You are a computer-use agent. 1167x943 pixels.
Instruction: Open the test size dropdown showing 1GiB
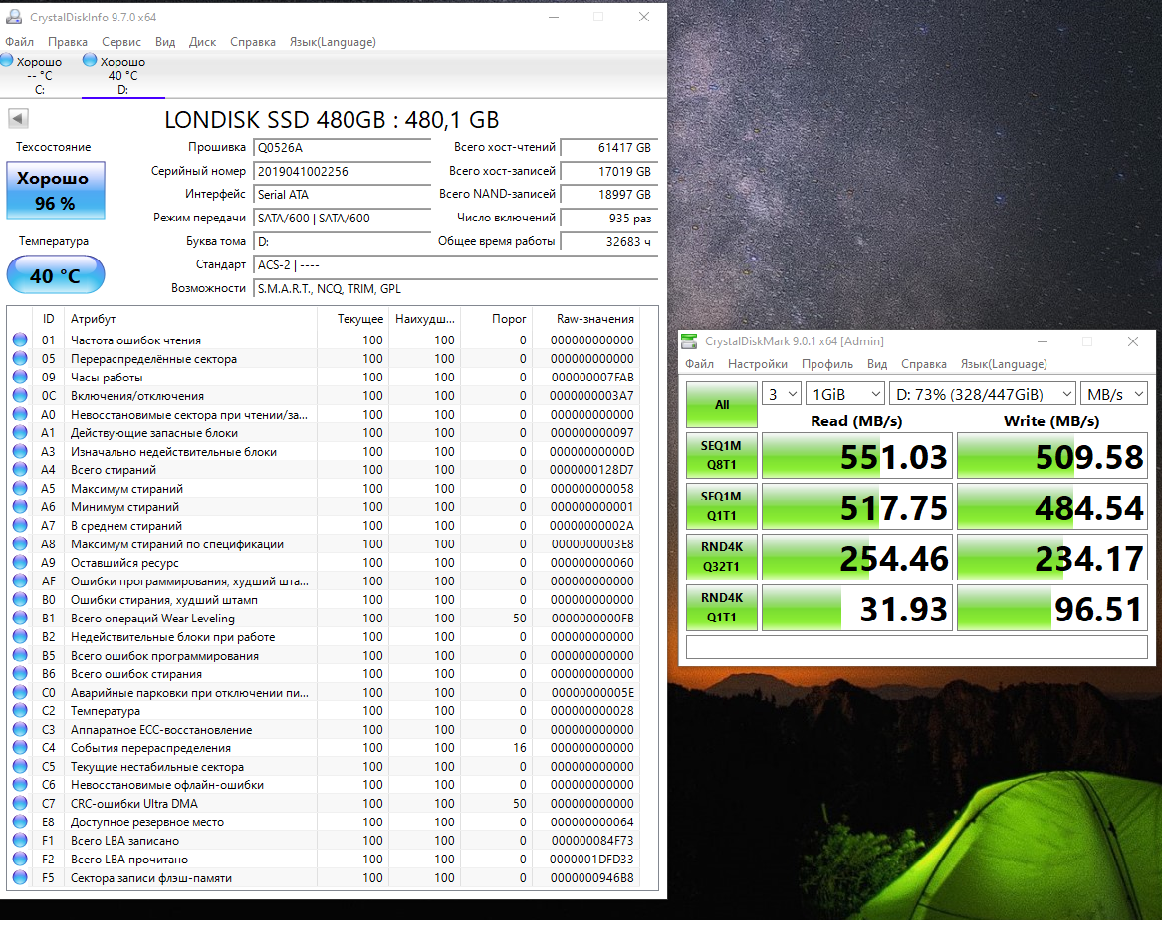coord(845,394)
